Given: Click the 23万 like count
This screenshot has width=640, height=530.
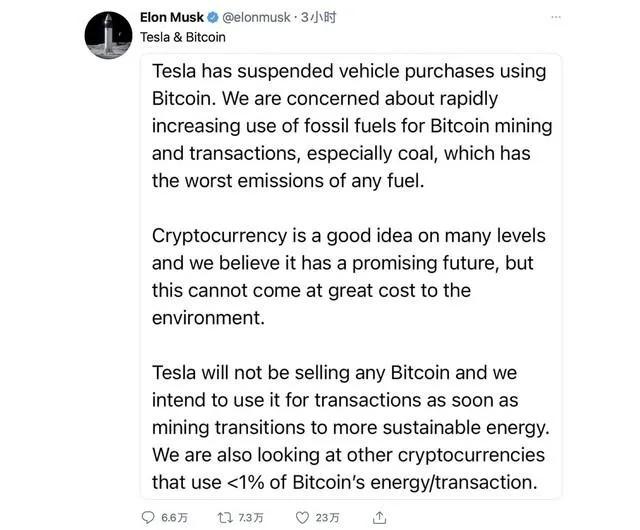Looking at the screenshot, I should coord(326,516).
